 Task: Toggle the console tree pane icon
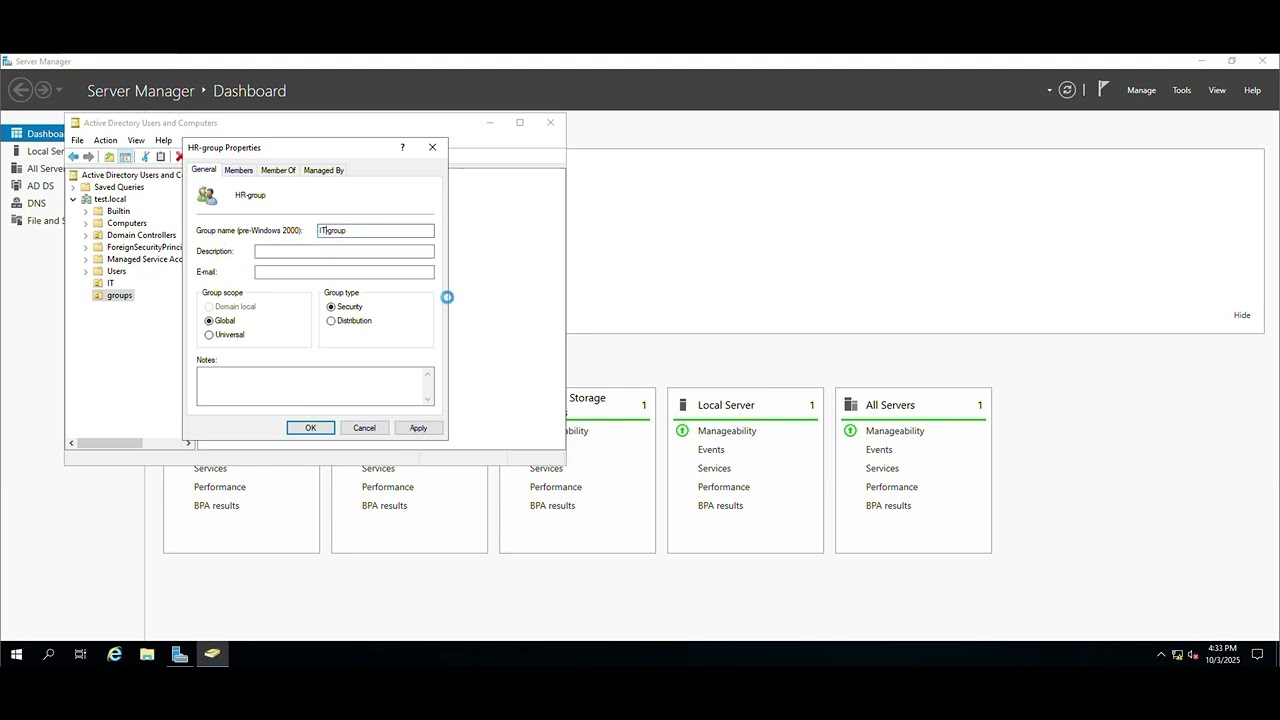click(125, 157)
